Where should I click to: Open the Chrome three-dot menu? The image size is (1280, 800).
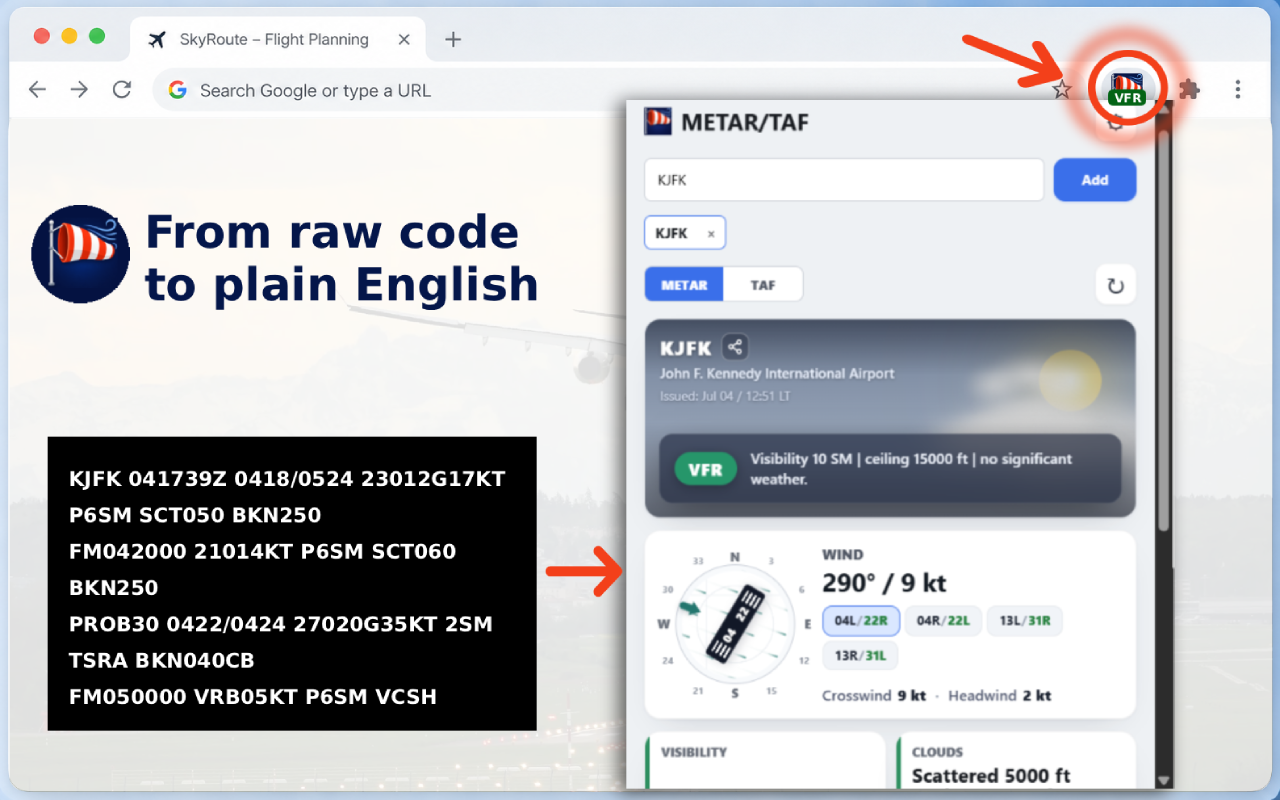(1238, 90)
